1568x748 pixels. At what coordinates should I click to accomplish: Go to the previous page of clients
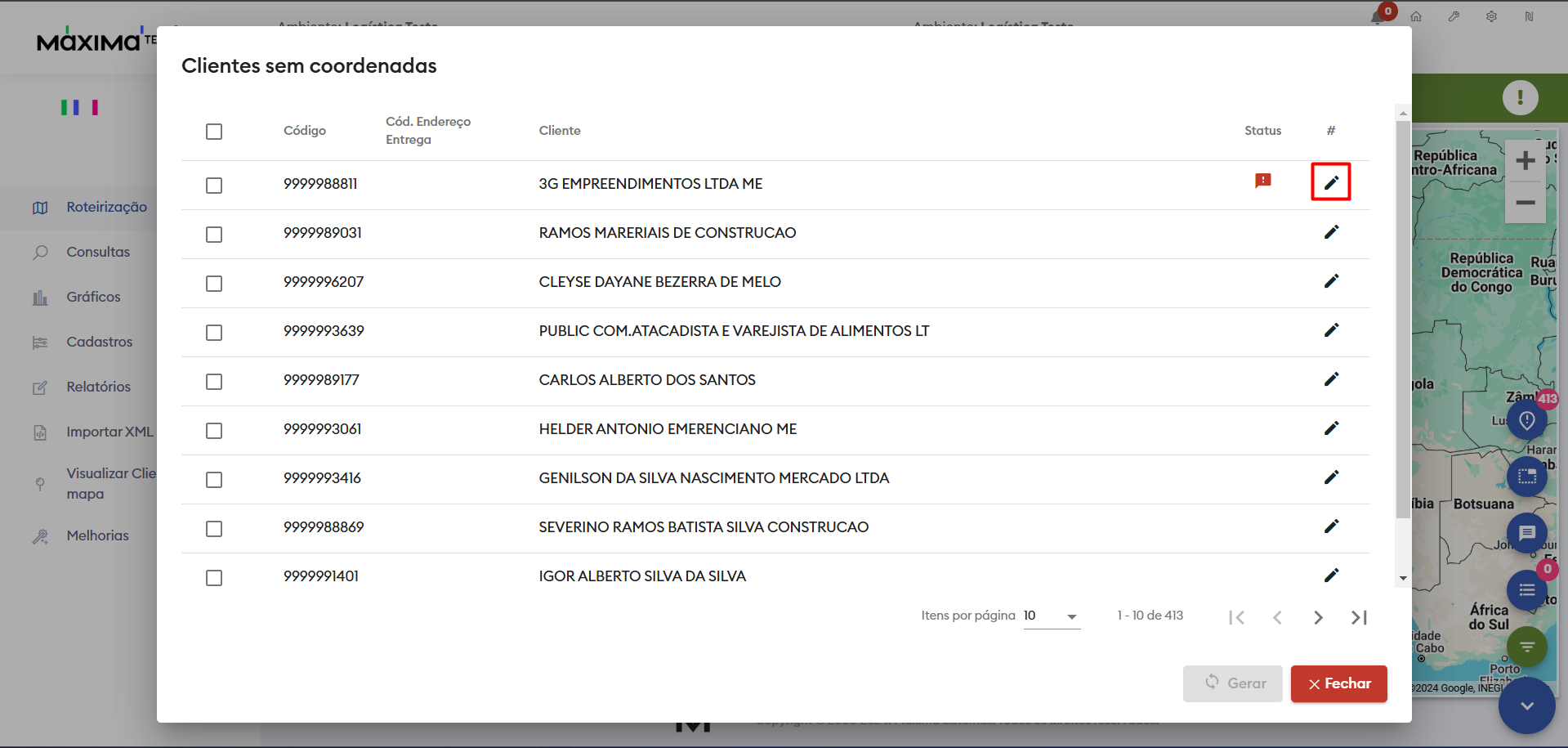[x=1277, y=617]
